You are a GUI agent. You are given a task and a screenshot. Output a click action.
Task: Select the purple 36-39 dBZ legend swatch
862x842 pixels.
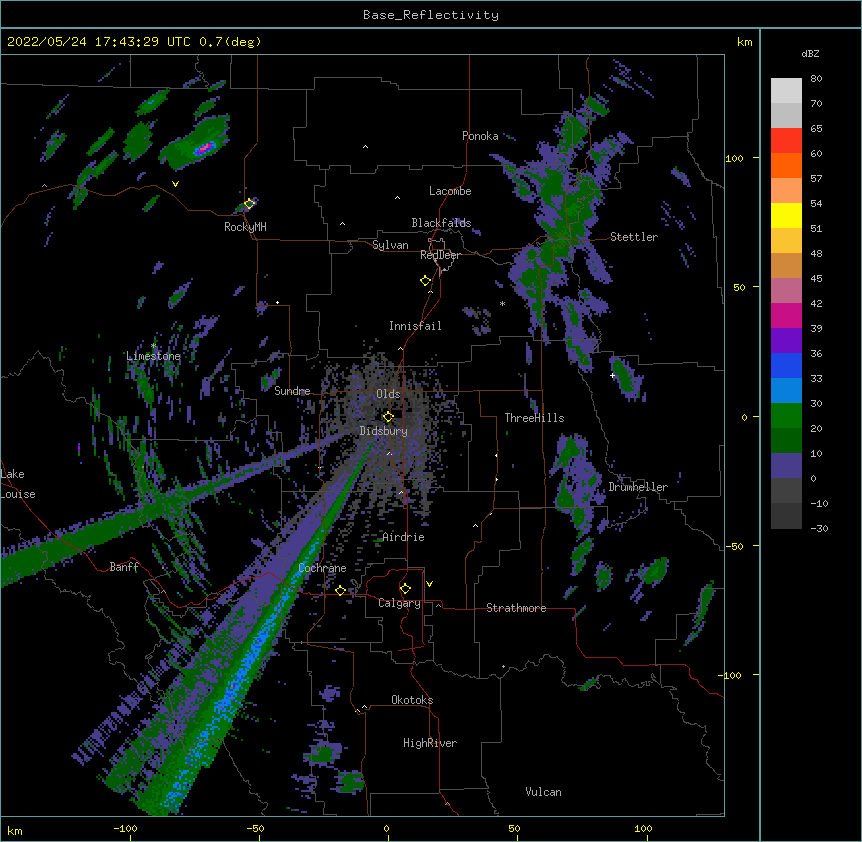[786, 341]
